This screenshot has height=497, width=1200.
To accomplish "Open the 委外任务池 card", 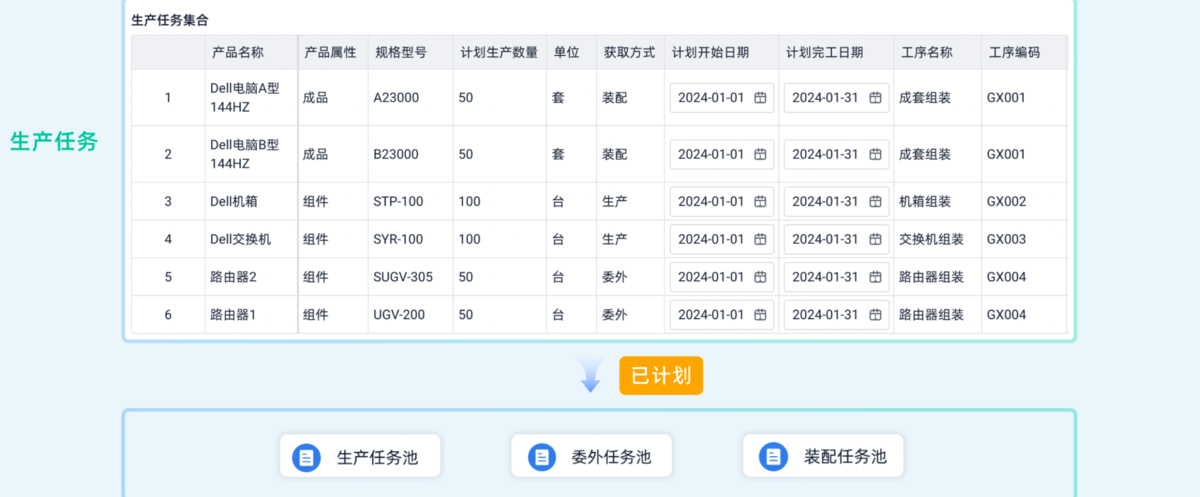I will click(591, 456).
